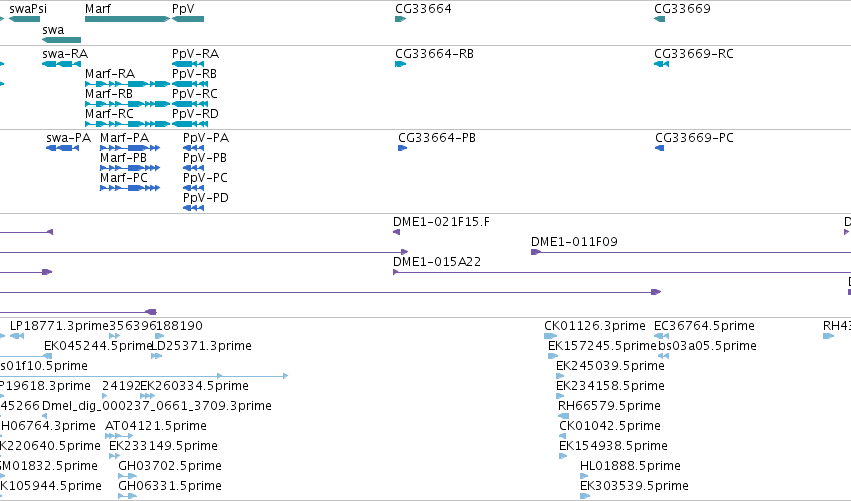Viewport: 851px width, 501px height.
Task: Click EST EK233149.5prime
Action: [114, 456]
